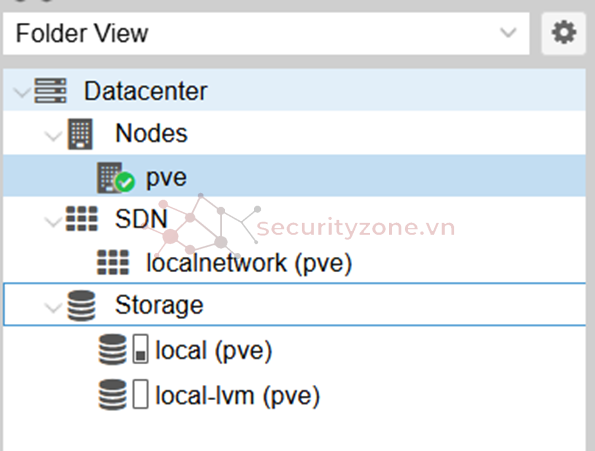Click the local-lvm database icon
The image size is (595, 451).
112,394
